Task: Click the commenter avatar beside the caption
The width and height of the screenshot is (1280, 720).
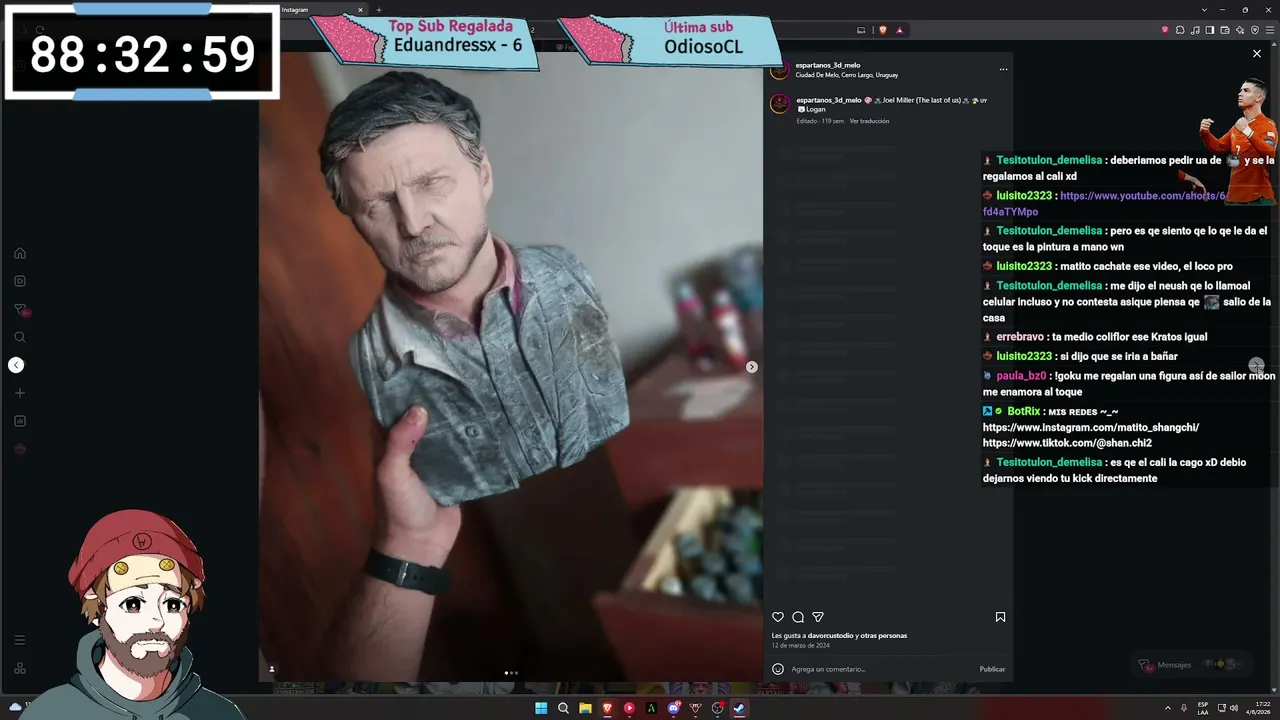Action: coord(780,104)
